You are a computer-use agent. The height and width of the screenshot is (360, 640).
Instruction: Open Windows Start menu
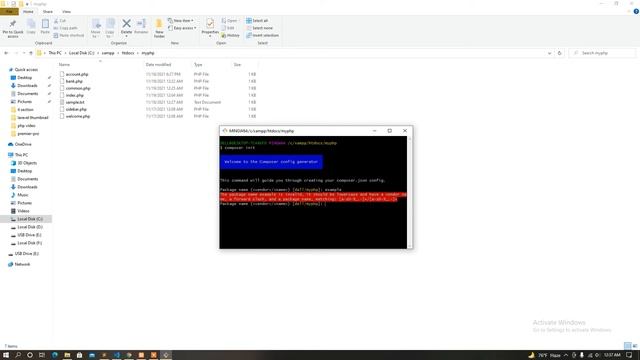6,355
